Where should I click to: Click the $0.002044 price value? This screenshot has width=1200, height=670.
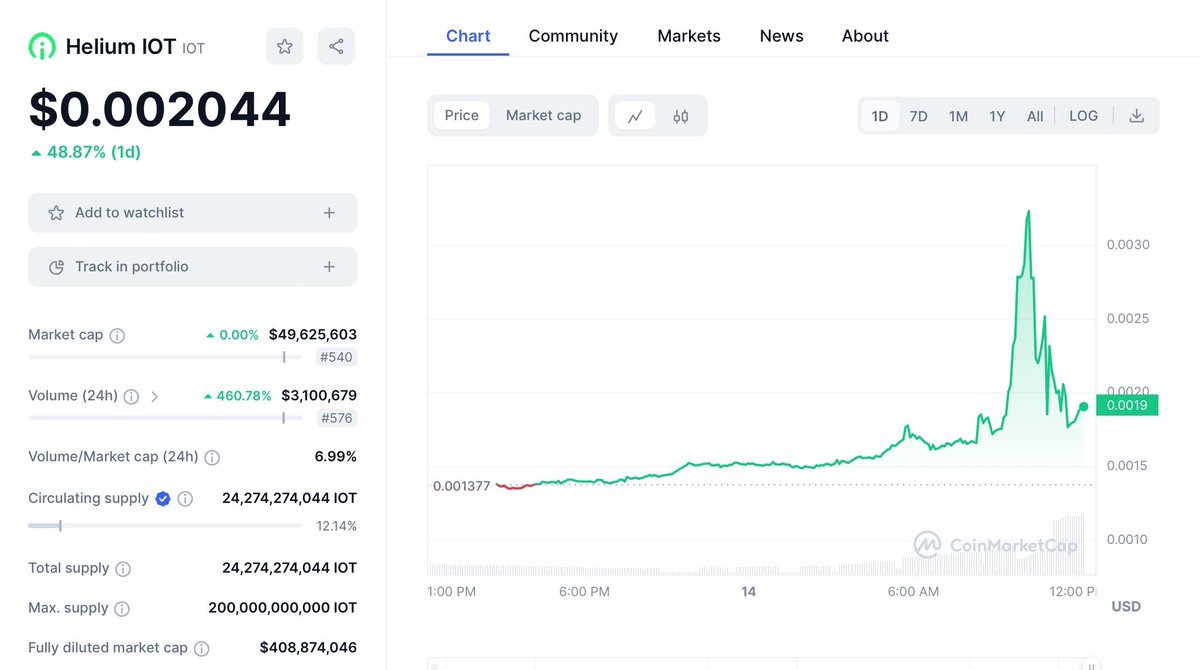160,110
